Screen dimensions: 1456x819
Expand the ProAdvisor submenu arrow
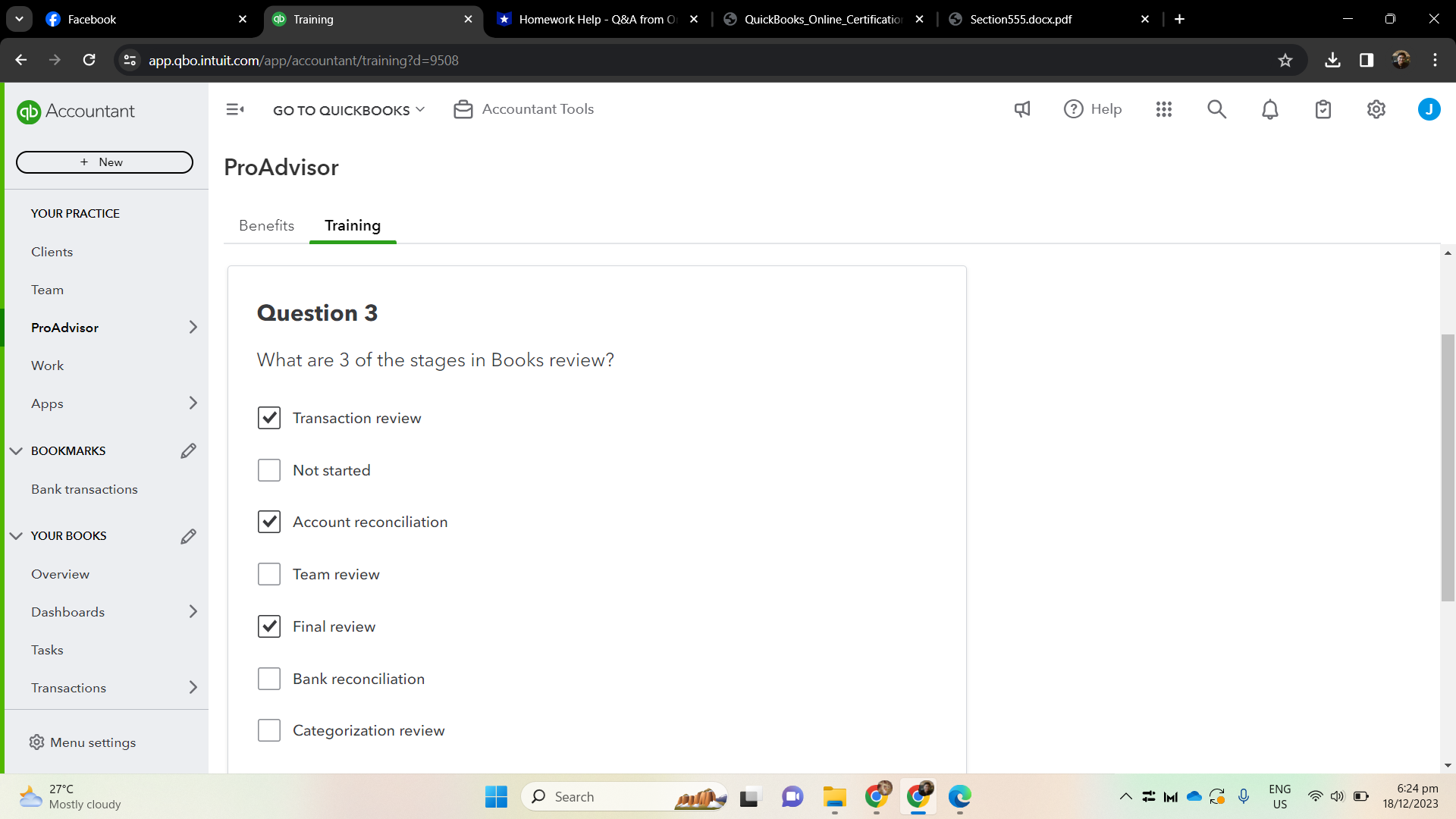[x=193, y=328]
